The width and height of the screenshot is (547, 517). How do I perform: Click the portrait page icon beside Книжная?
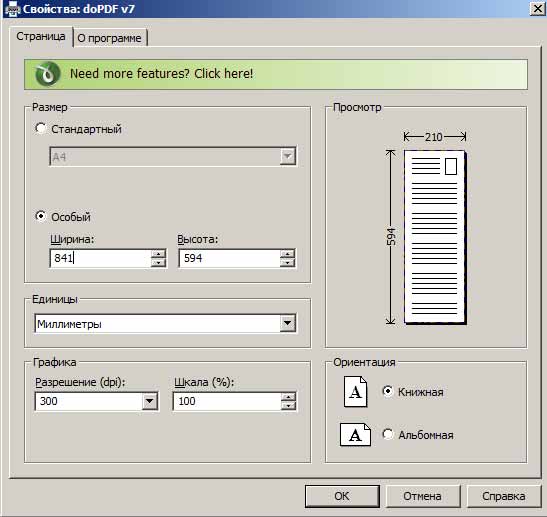355,391
